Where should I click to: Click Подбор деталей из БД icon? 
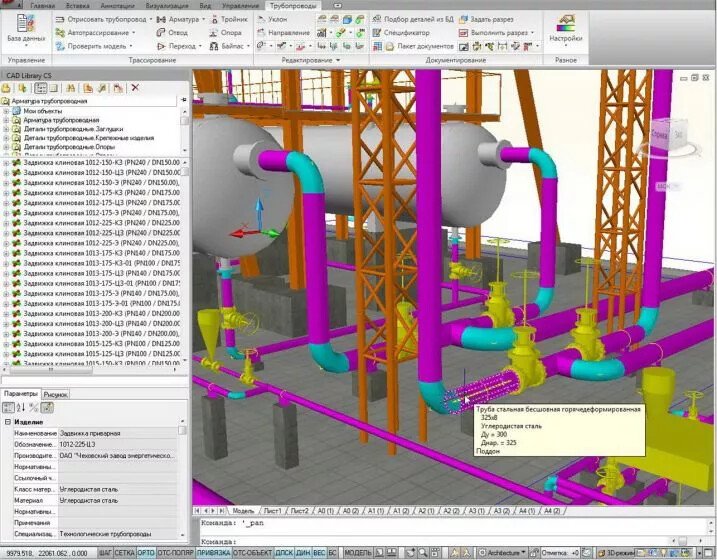tap(412, 19)
